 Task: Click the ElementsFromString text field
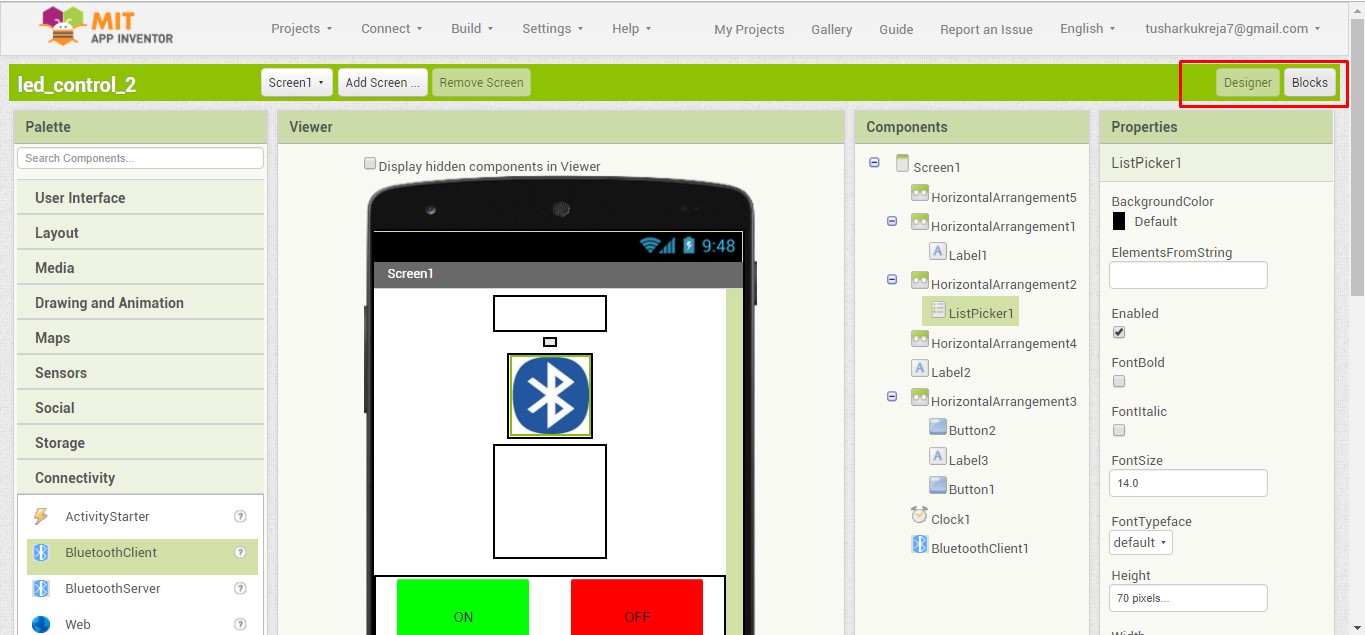pyautogui.click(x=1188, y=275)
